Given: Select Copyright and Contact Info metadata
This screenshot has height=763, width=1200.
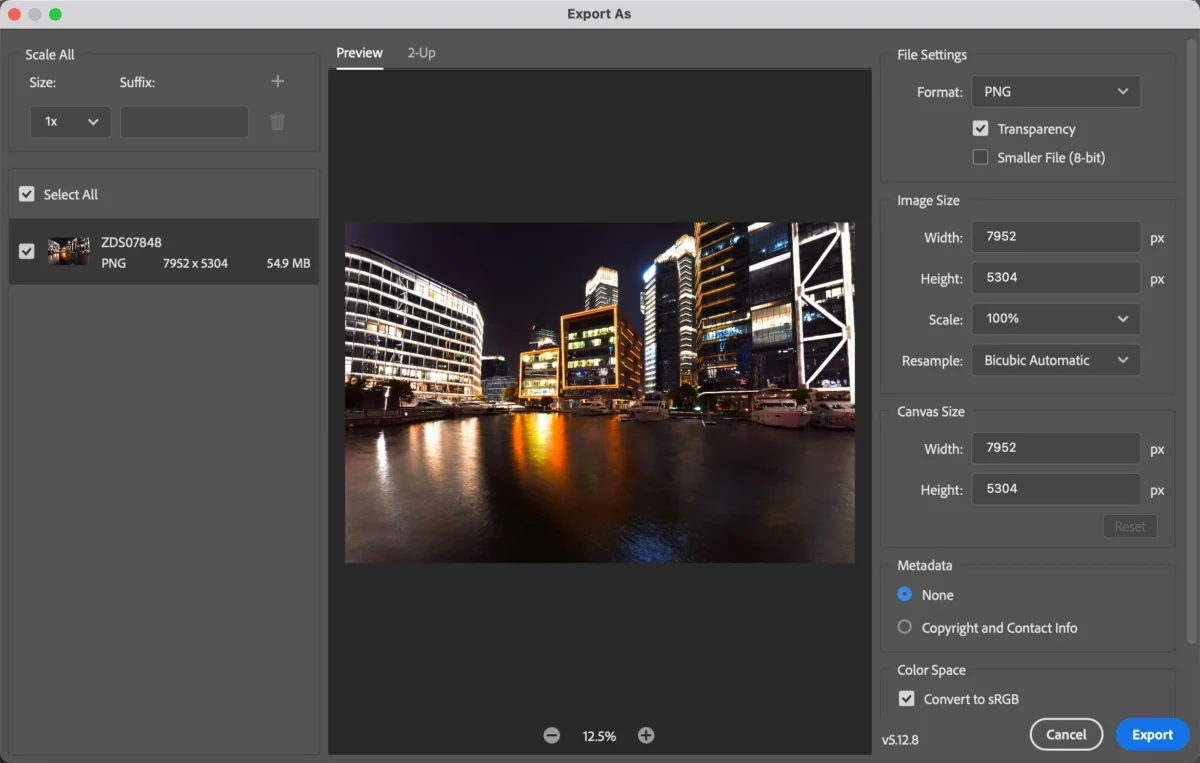Looking at the screenshot, I should [x=904, y=627].
